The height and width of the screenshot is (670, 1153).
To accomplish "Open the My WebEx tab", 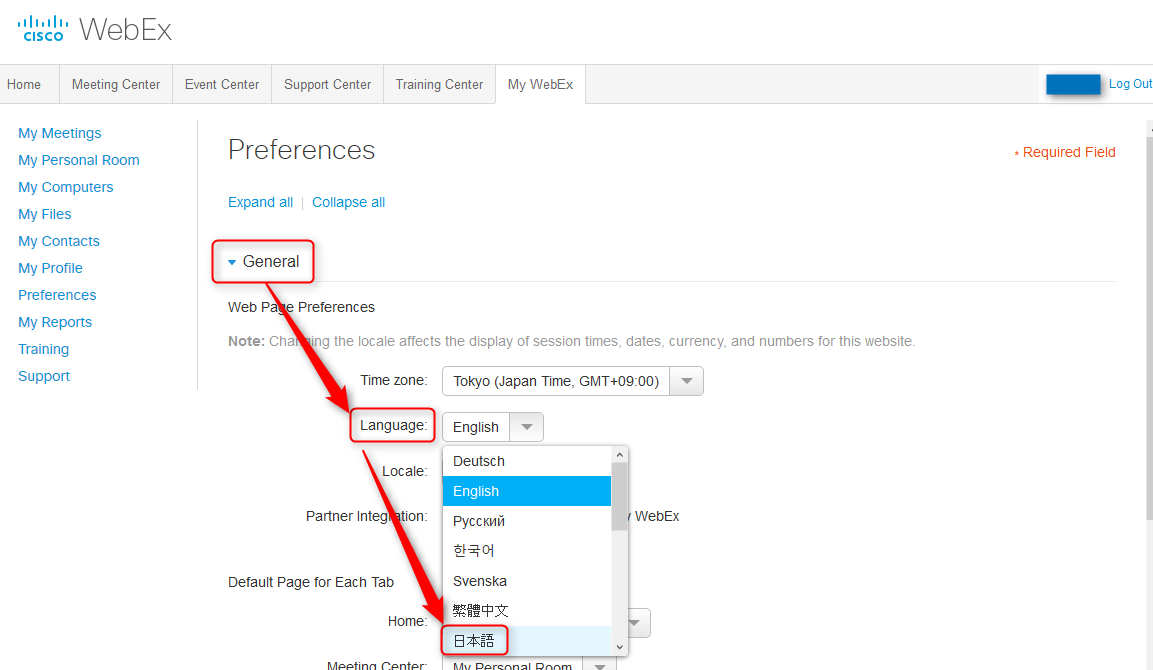I will pyautogui.click(x=540, y=85).
